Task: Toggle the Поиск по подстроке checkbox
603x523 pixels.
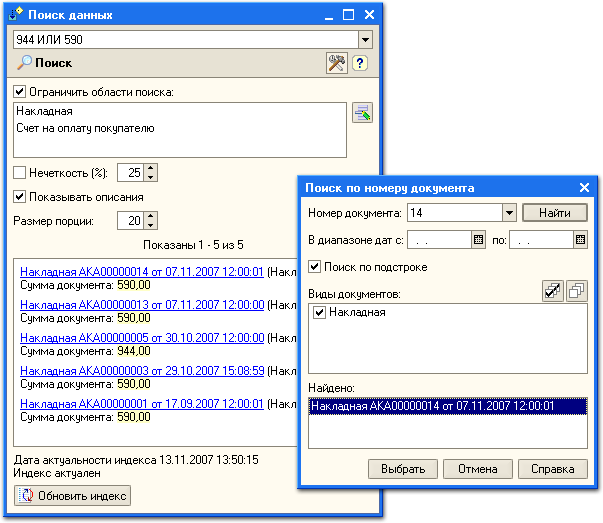Action: tap(316, 267)
